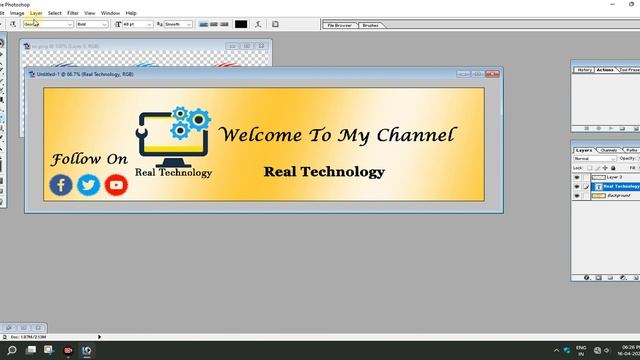Click the new adjustment layer icon

(x=623, y=278)
